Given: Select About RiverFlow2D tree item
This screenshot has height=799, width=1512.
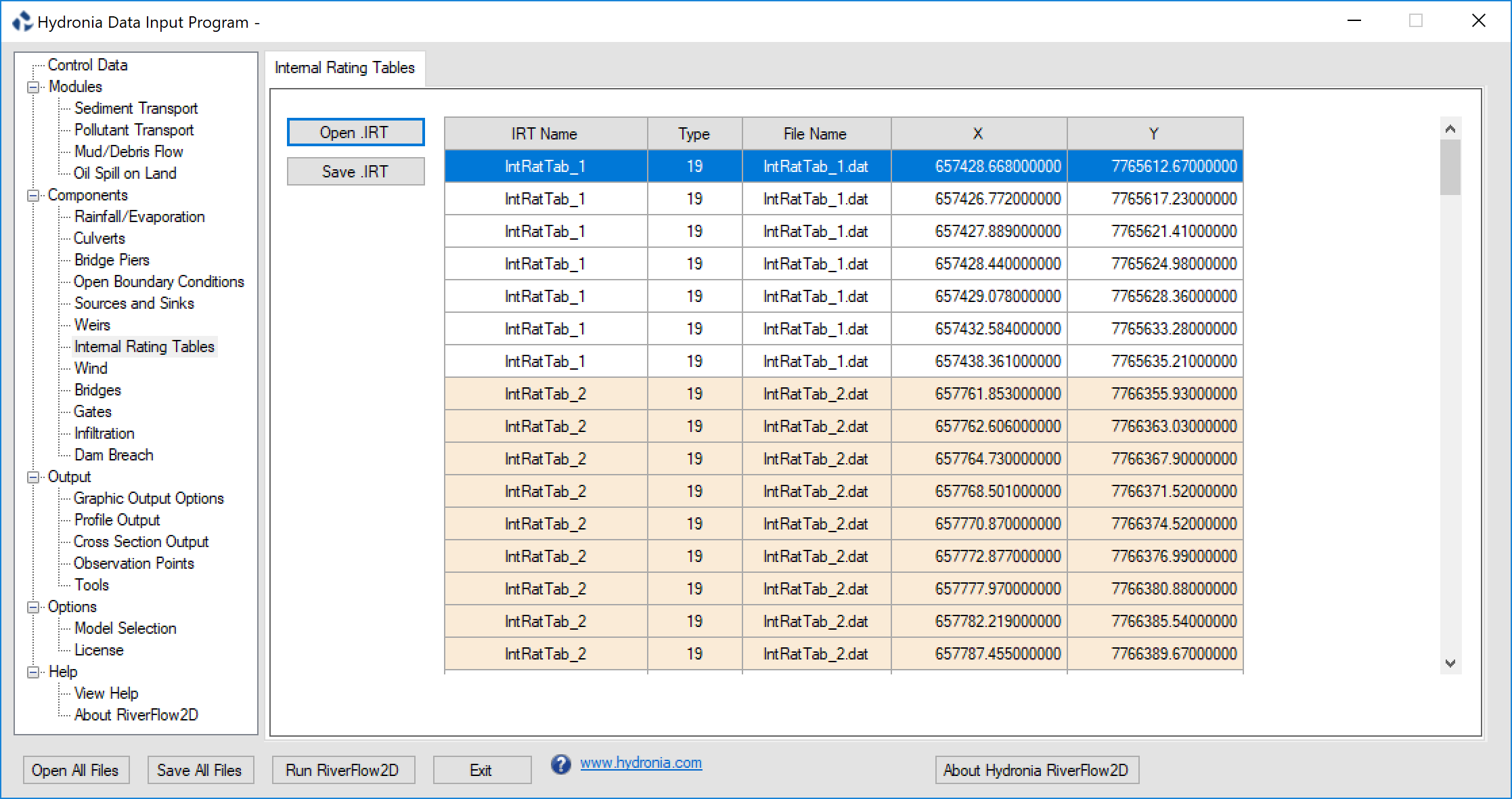Looking at the screenshot, I should (x=136, y=715).
